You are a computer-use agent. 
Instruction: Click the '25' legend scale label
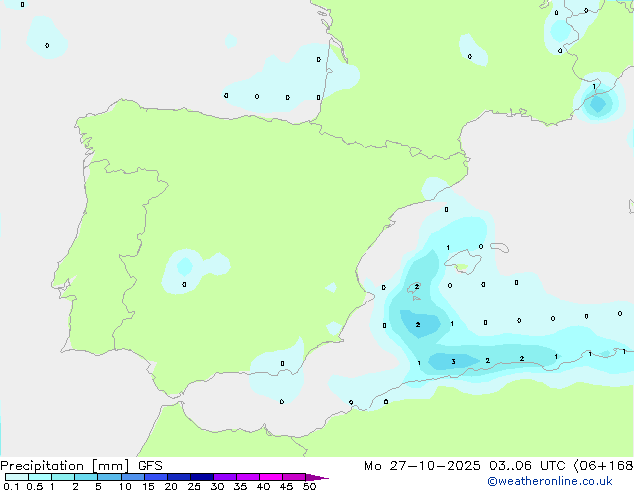(x=194, y=486)
